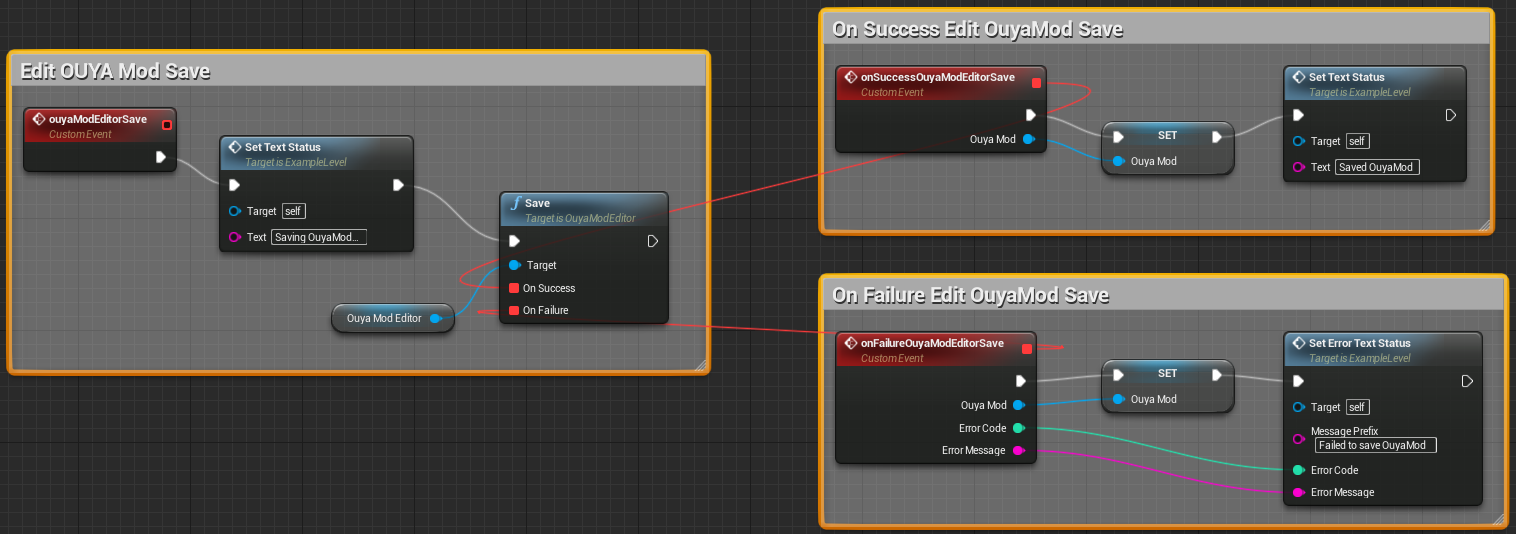Select the Save function node's f icon
This screenshot has width=1516, height=534.
coord(515,203)
